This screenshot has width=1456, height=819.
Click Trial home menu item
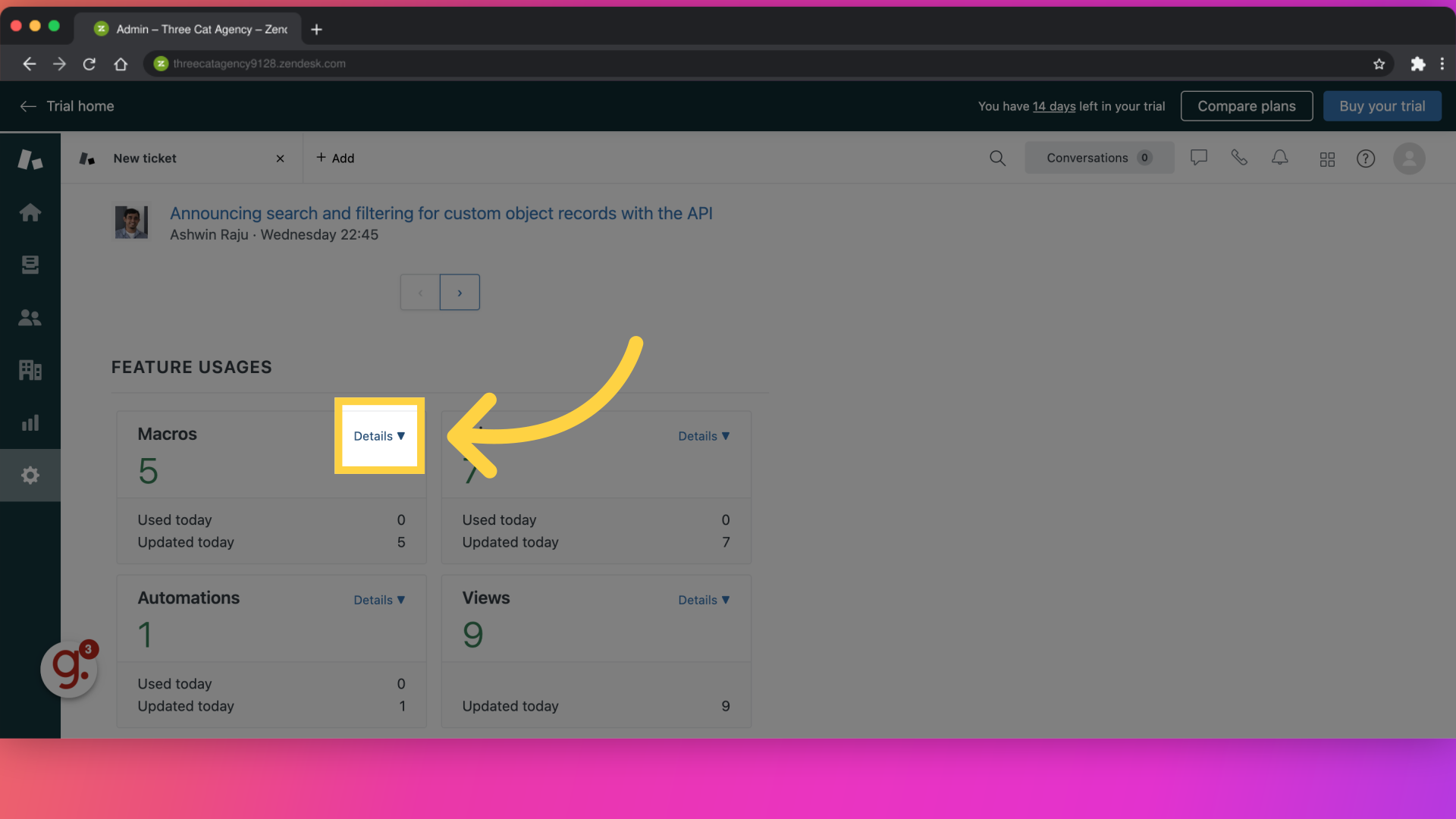click(80, 105)
